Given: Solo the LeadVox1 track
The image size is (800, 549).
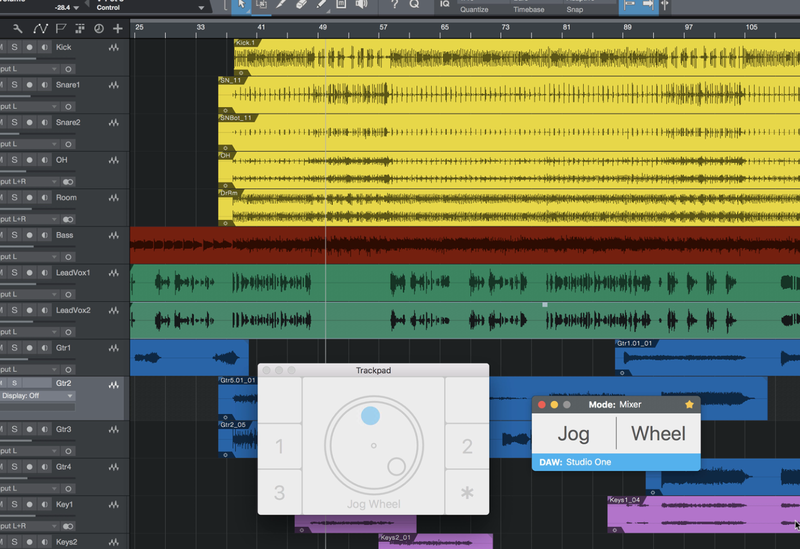Looking at the screenshot, I should point(14,273).
